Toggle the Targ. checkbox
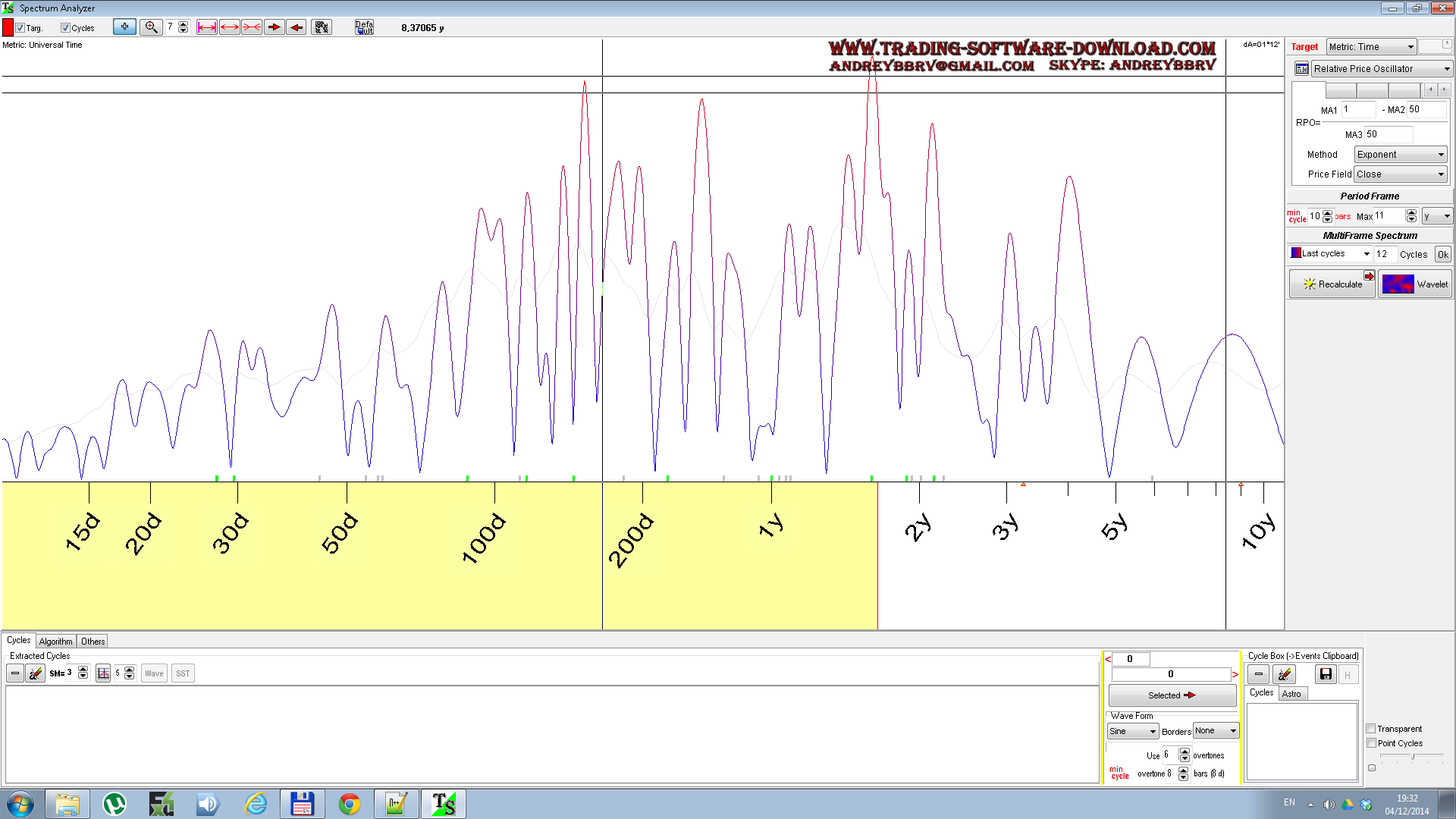Viewport: 1456px width, 819px height. (19, 27)
